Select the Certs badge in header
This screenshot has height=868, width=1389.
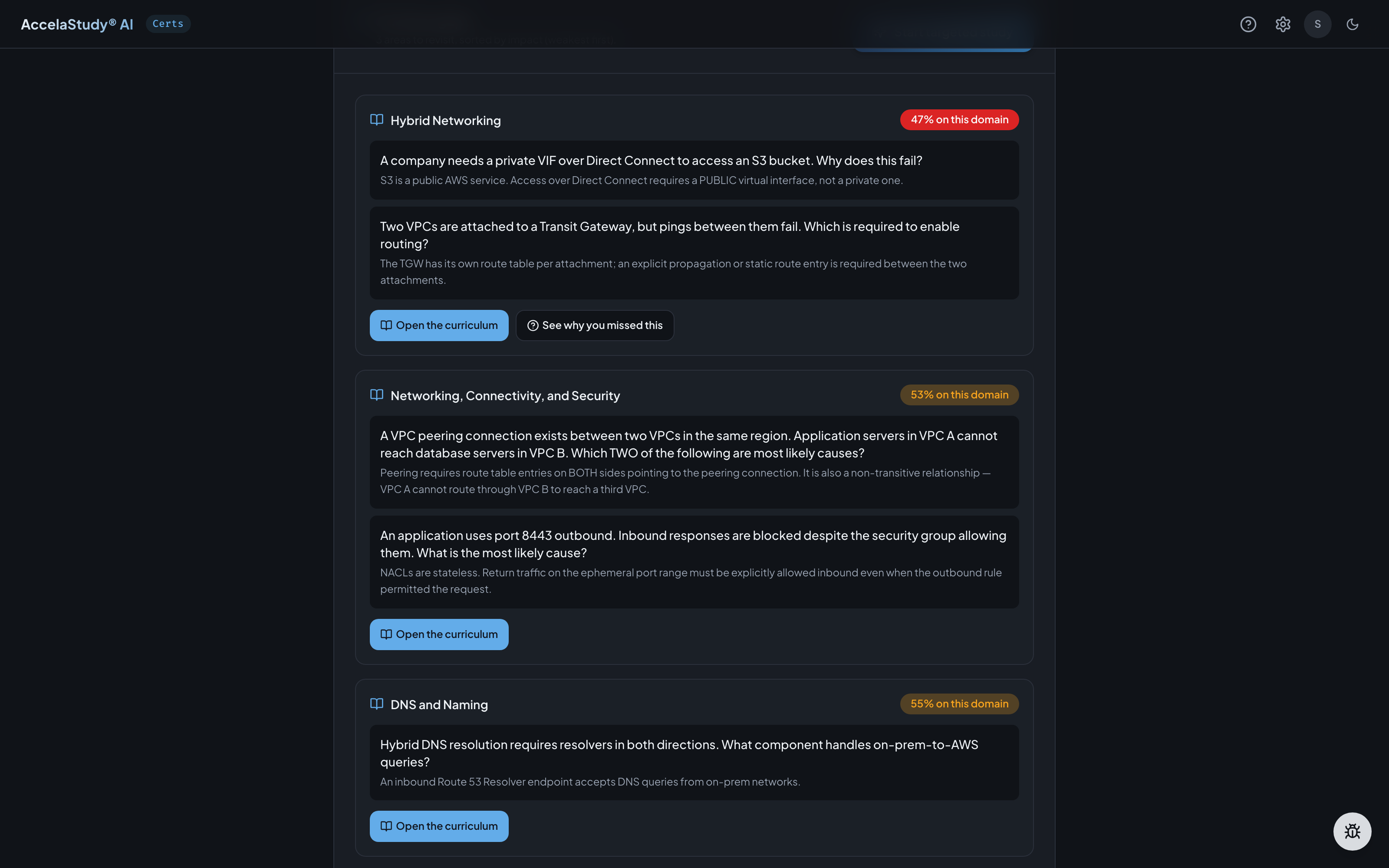[168, 24]
